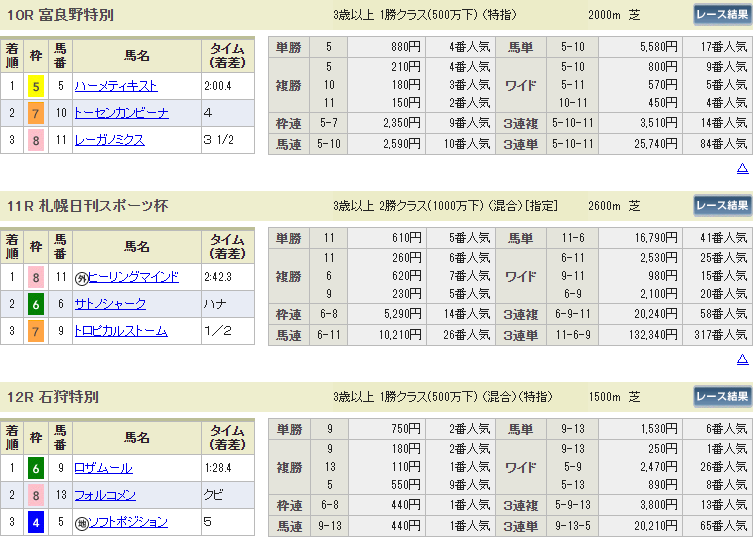The image size is (753, 537).
Task: Click 12R 単勝 payout 750円
Action: point(406,429)
